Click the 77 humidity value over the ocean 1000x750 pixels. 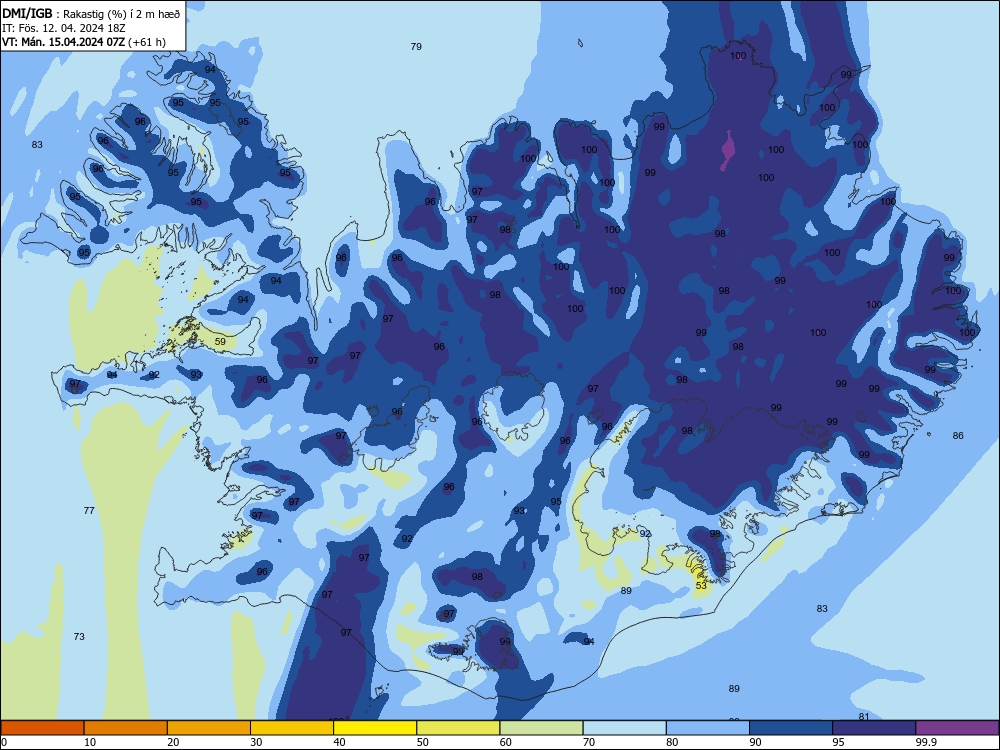[89, 510]
